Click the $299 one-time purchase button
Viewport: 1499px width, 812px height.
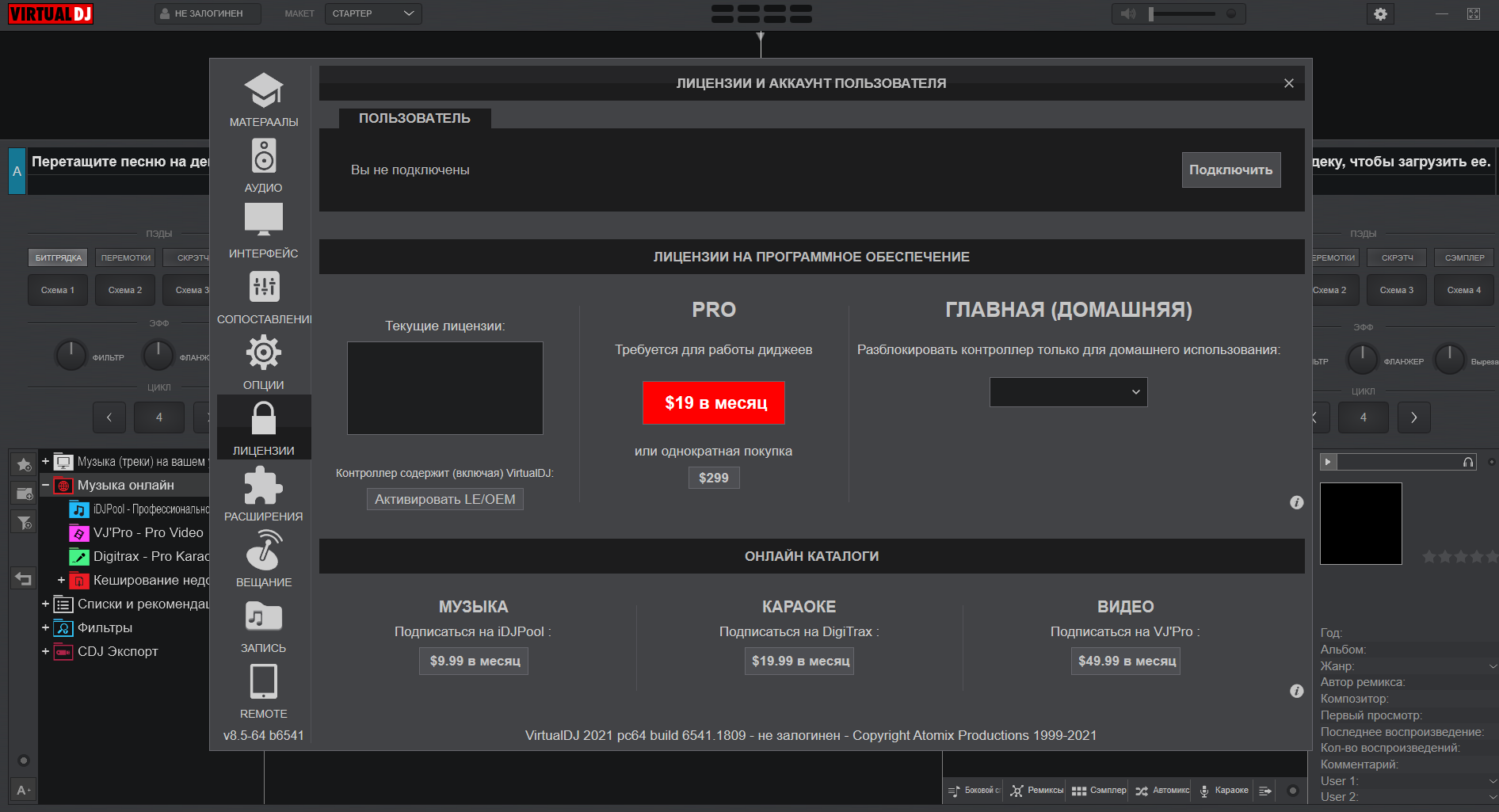pos(714,478)
